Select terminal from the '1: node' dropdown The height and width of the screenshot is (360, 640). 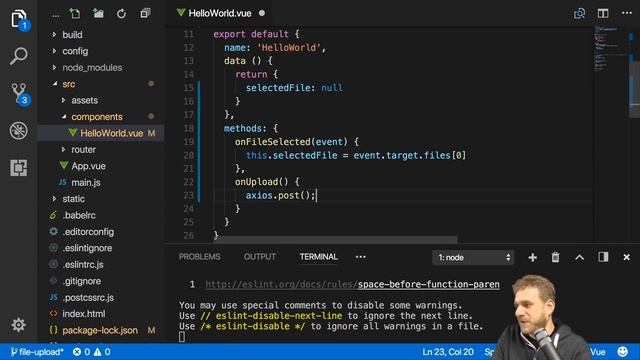click(x=473, y=258)
